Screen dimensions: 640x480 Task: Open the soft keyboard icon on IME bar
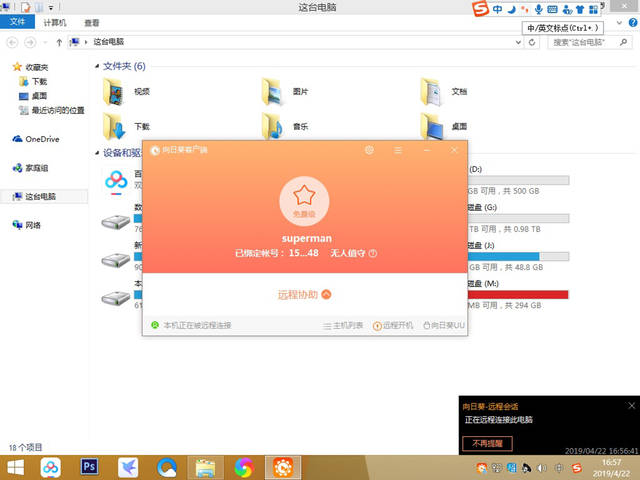552,9
